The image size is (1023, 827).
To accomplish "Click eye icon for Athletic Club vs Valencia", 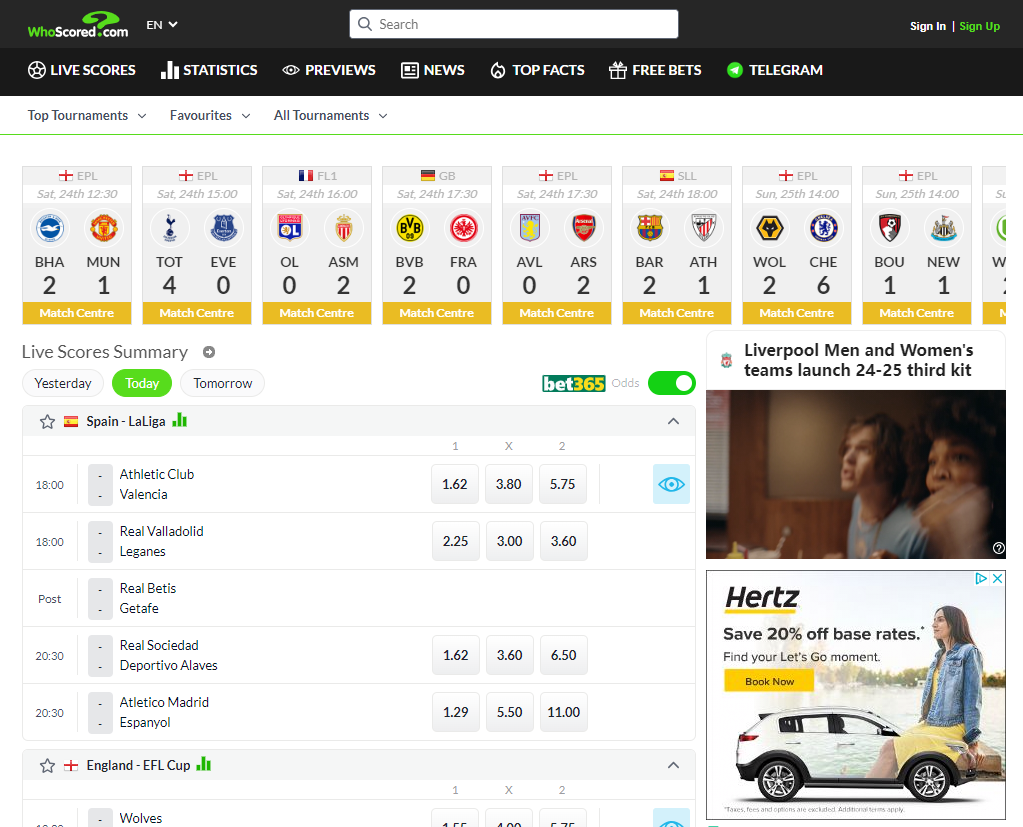I will coord(671,485).
